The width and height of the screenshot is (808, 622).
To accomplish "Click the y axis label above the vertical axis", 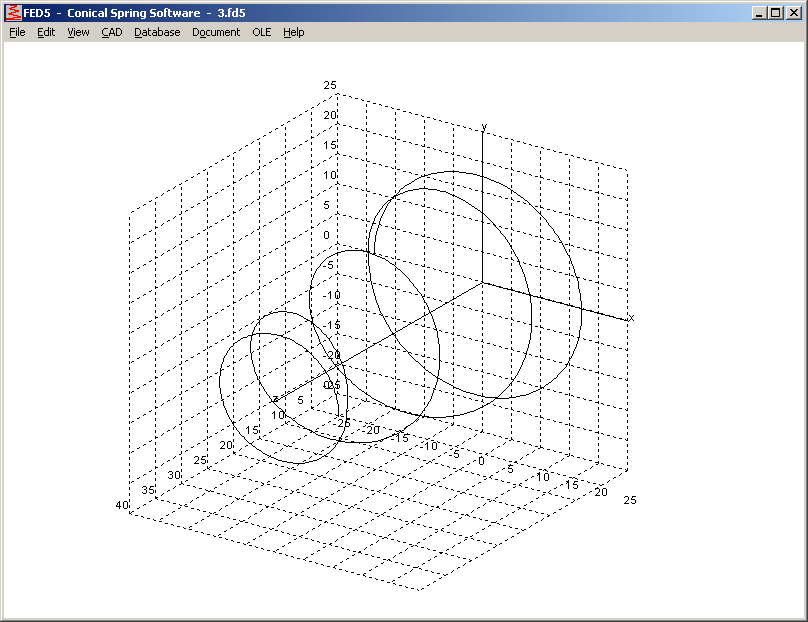I will (x=484, y=127).
